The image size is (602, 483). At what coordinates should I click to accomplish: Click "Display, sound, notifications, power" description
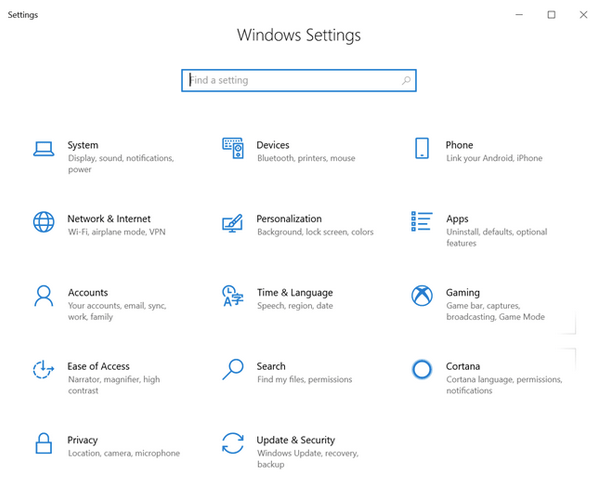(121, 164)
